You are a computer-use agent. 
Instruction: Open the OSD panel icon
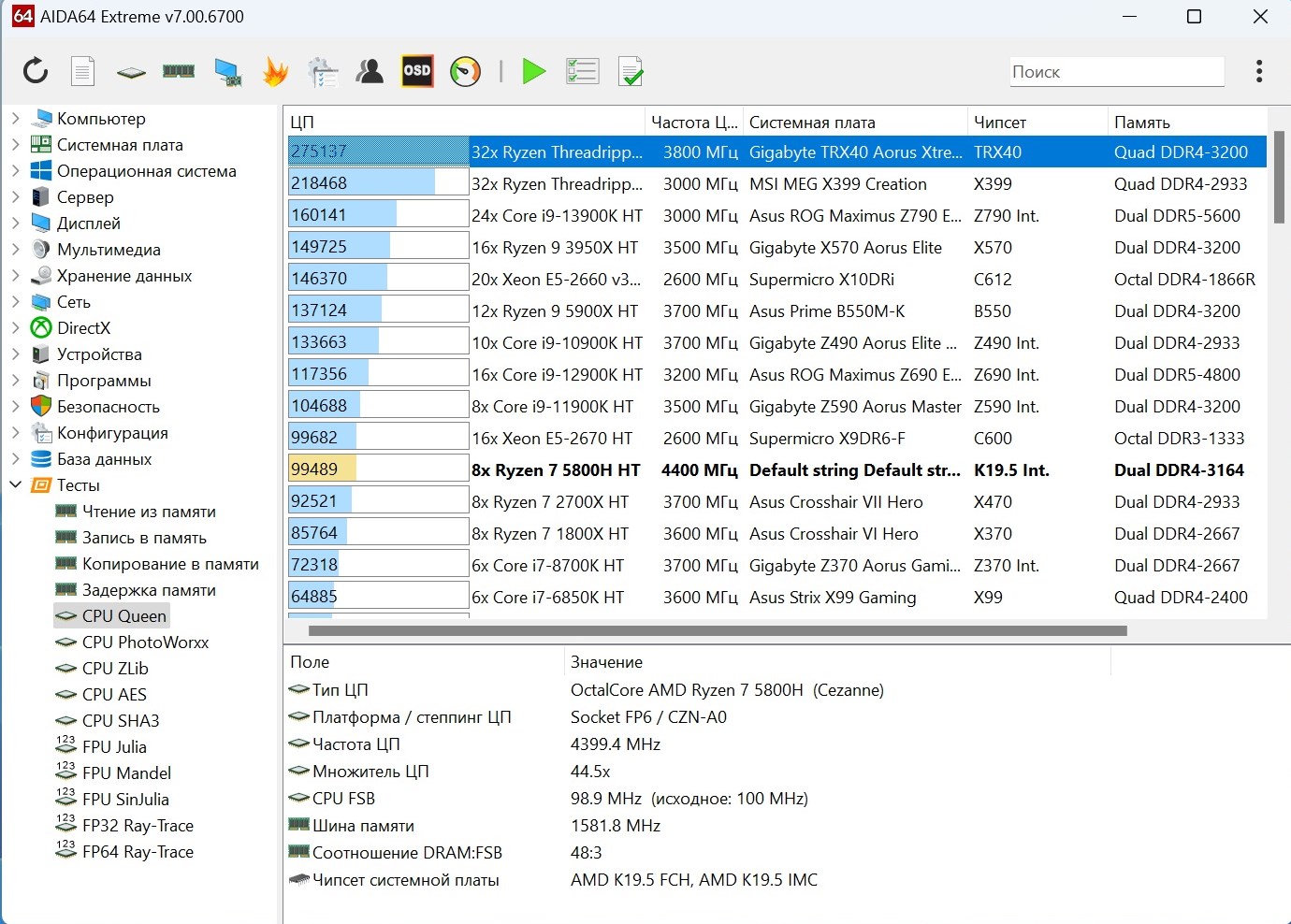pos(417,71)
